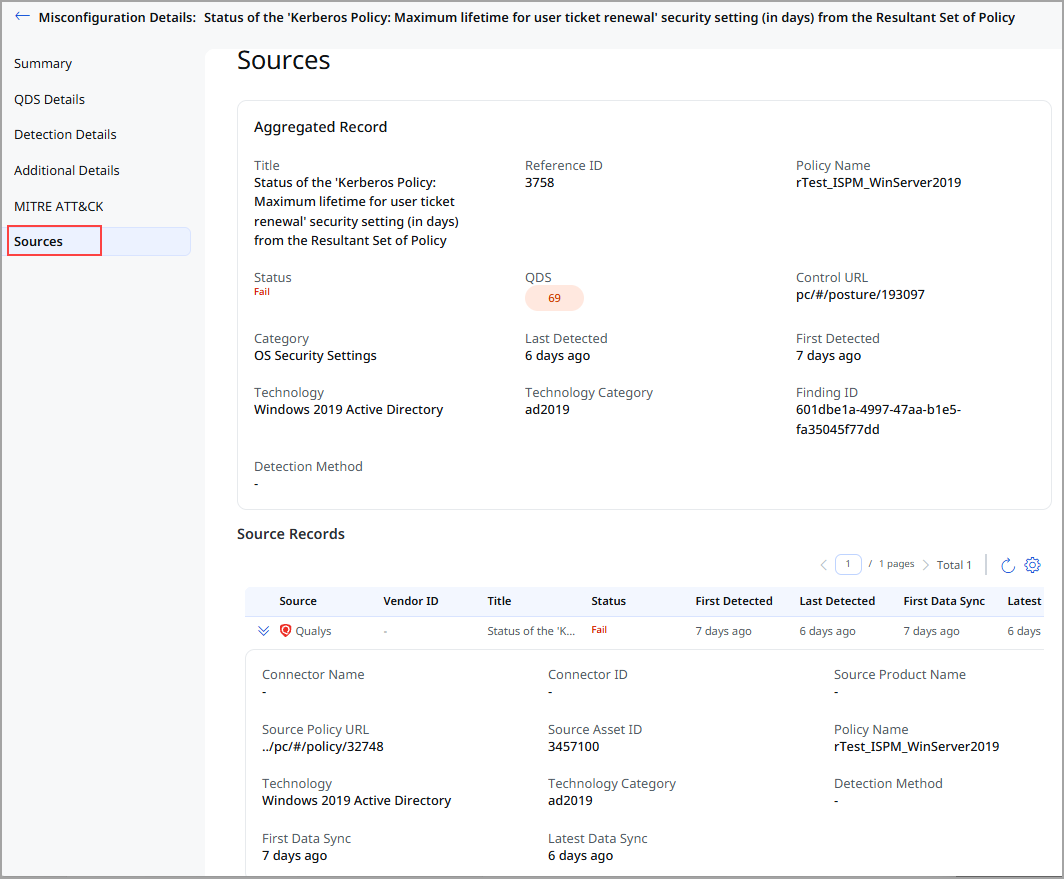Click the page number input field
This screenshot has width=1064, height=879.
click(x=848, y=564)
